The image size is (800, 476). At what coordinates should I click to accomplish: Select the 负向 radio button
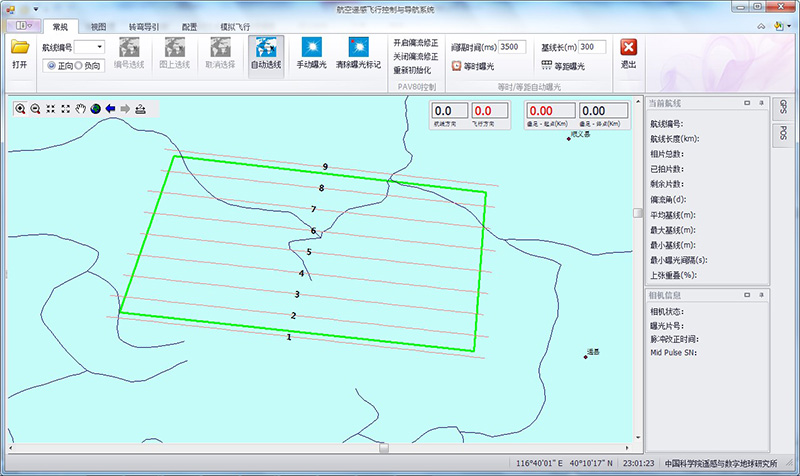click(x=79, y=65)
